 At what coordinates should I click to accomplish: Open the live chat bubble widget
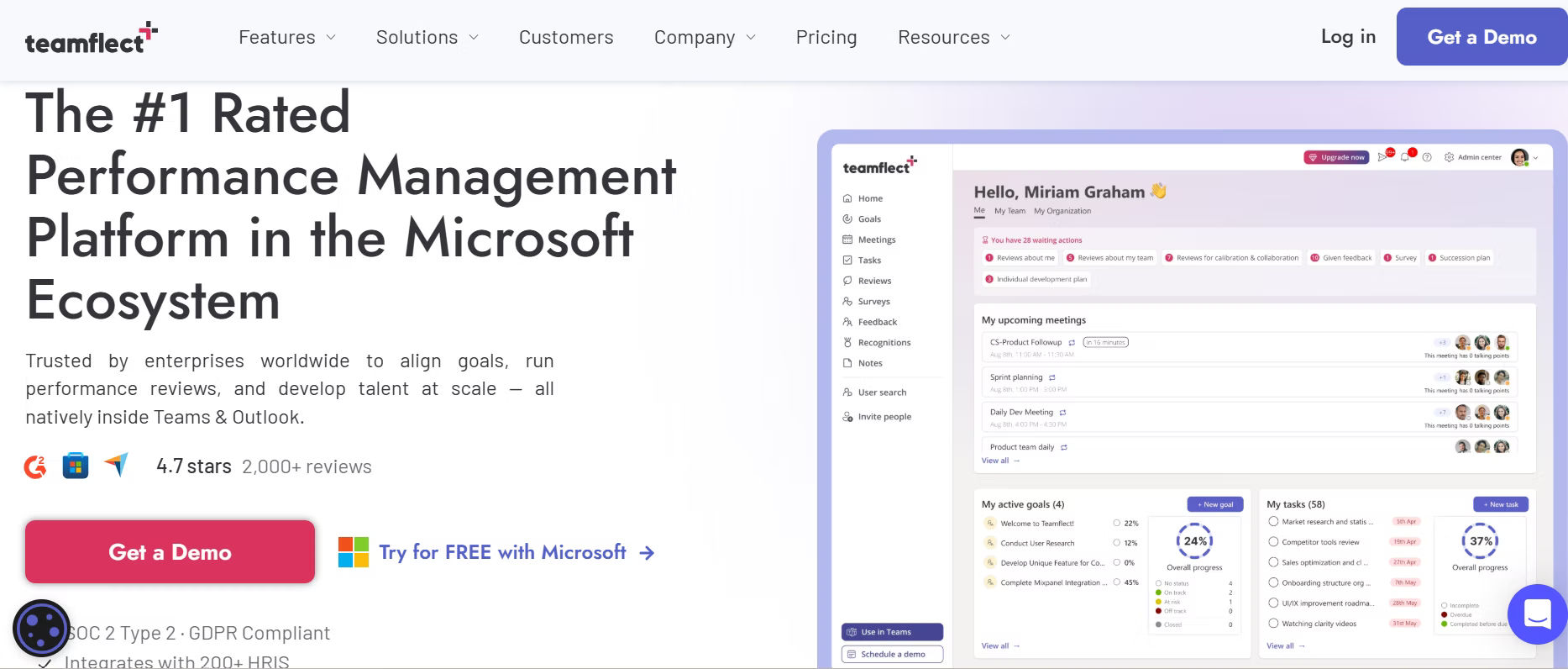[x=1537, y=614]
